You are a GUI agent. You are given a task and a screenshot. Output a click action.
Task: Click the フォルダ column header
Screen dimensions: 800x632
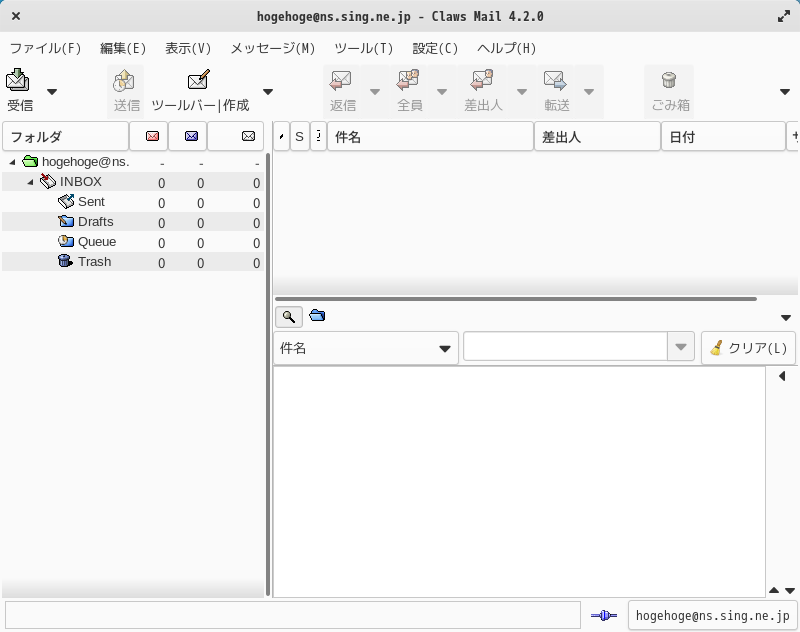tap(65, 136)
